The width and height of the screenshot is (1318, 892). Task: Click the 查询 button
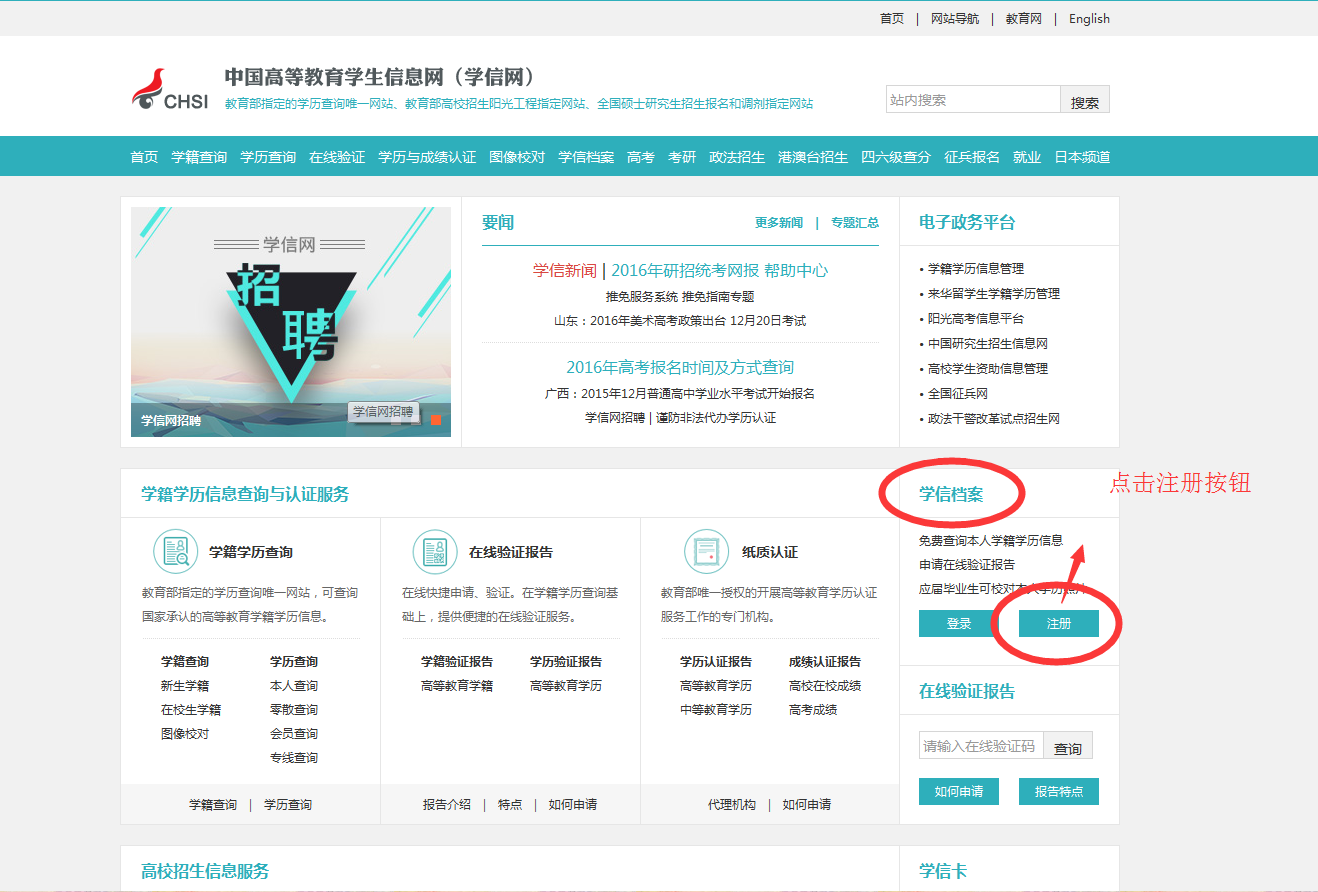click(1068, 746)
